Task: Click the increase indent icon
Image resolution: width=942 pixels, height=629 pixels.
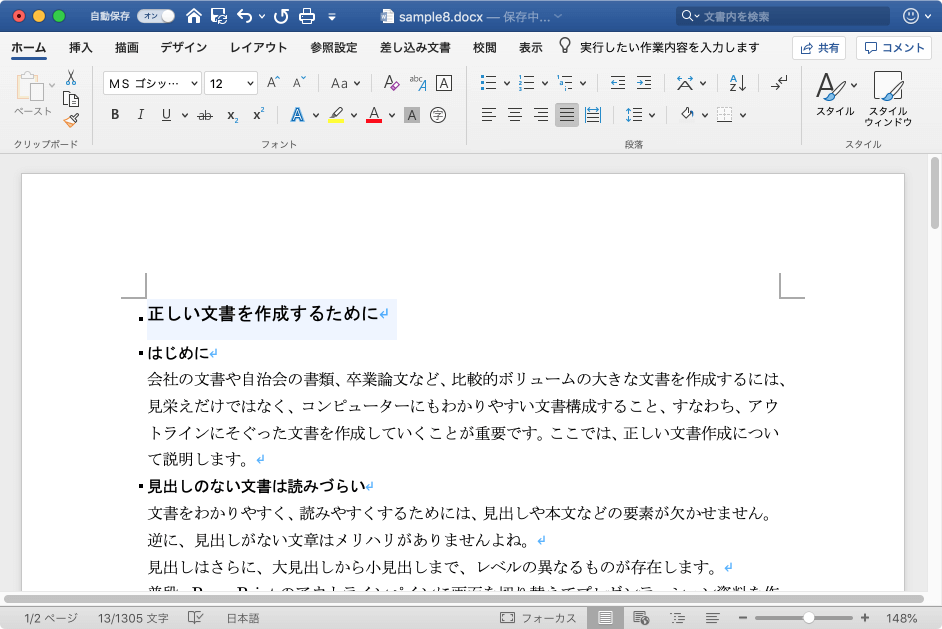Action: point(644,83)
